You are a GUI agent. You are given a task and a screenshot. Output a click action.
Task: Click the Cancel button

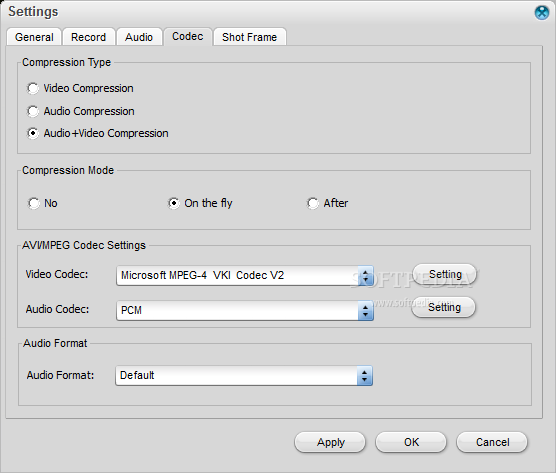492,442
